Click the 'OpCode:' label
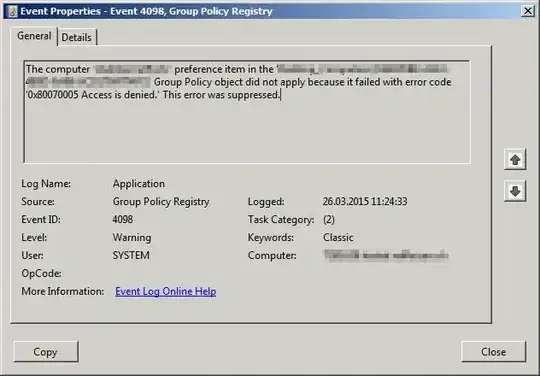This screenshot has height=376, width=540. click(x=41, y=273)
